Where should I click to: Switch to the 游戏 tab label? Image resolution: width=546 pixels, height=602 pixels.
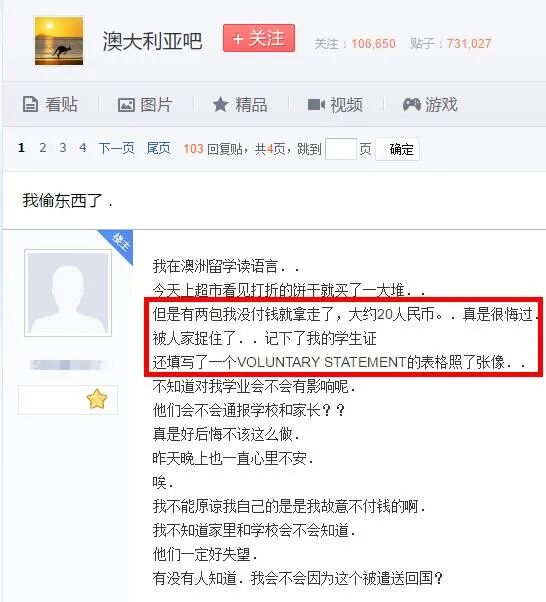pos(441,104)
